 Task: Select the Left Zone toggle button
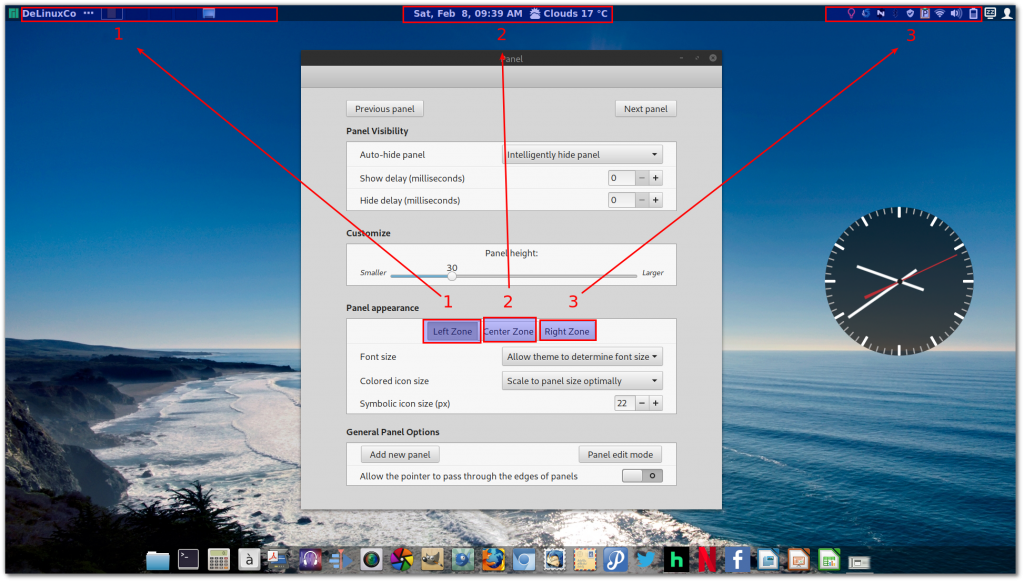(x=452, y=331)
